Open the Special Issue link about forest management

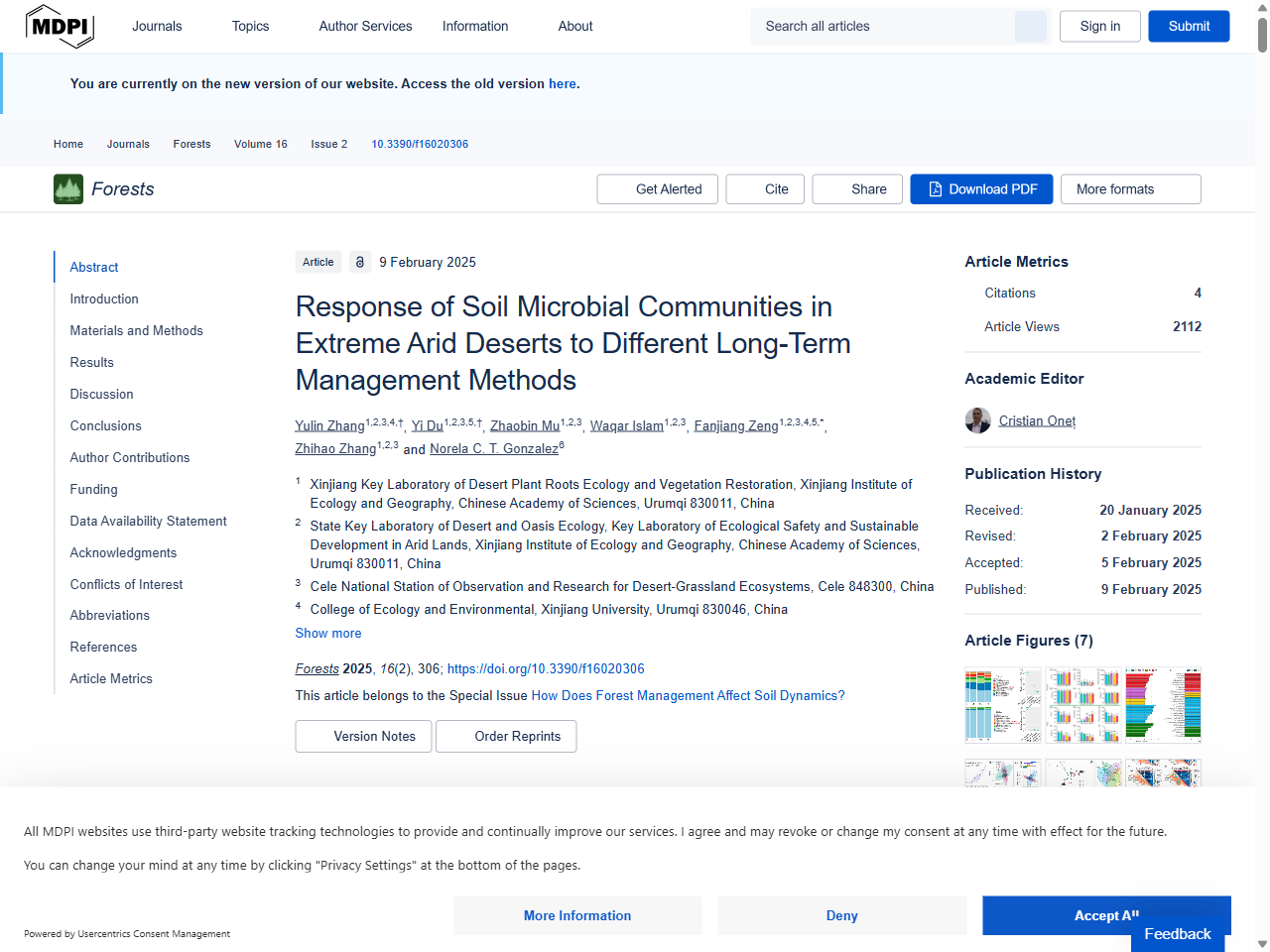tap(688, 695)
